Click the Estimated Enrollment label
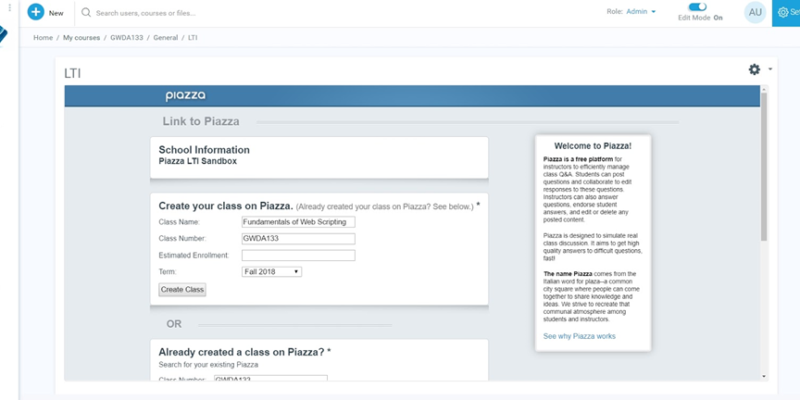Image resolution: width=800 pixels, height=400 pixels. (194, 255)
